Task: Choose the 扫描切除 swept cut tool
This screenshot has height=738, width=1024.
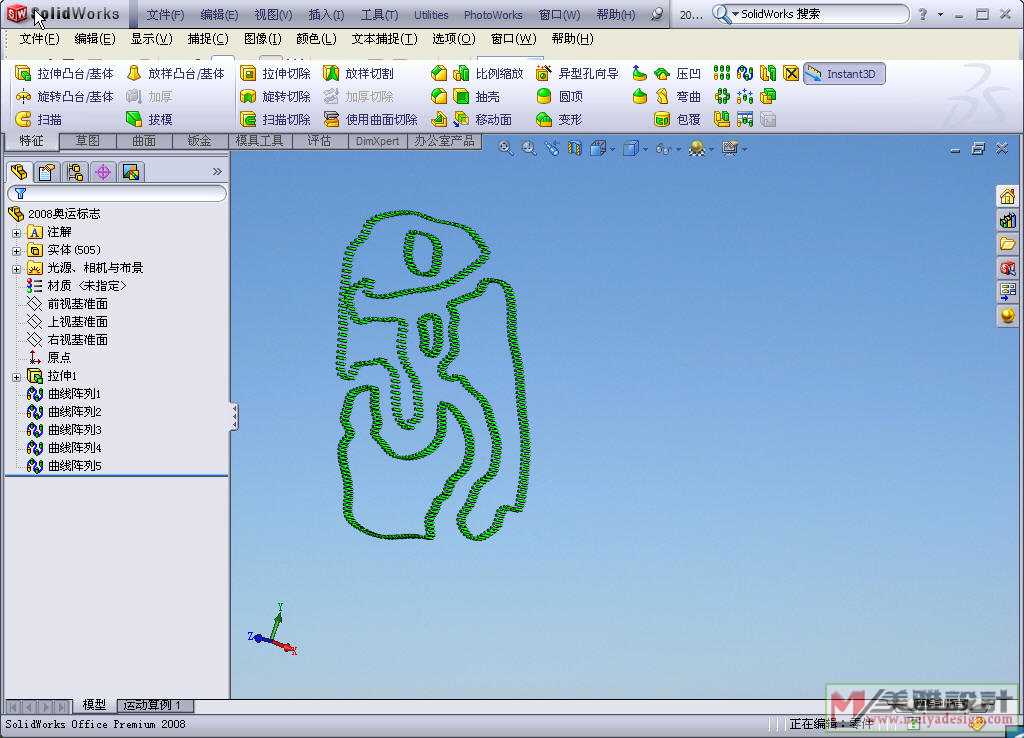Action: pos(275,120)
